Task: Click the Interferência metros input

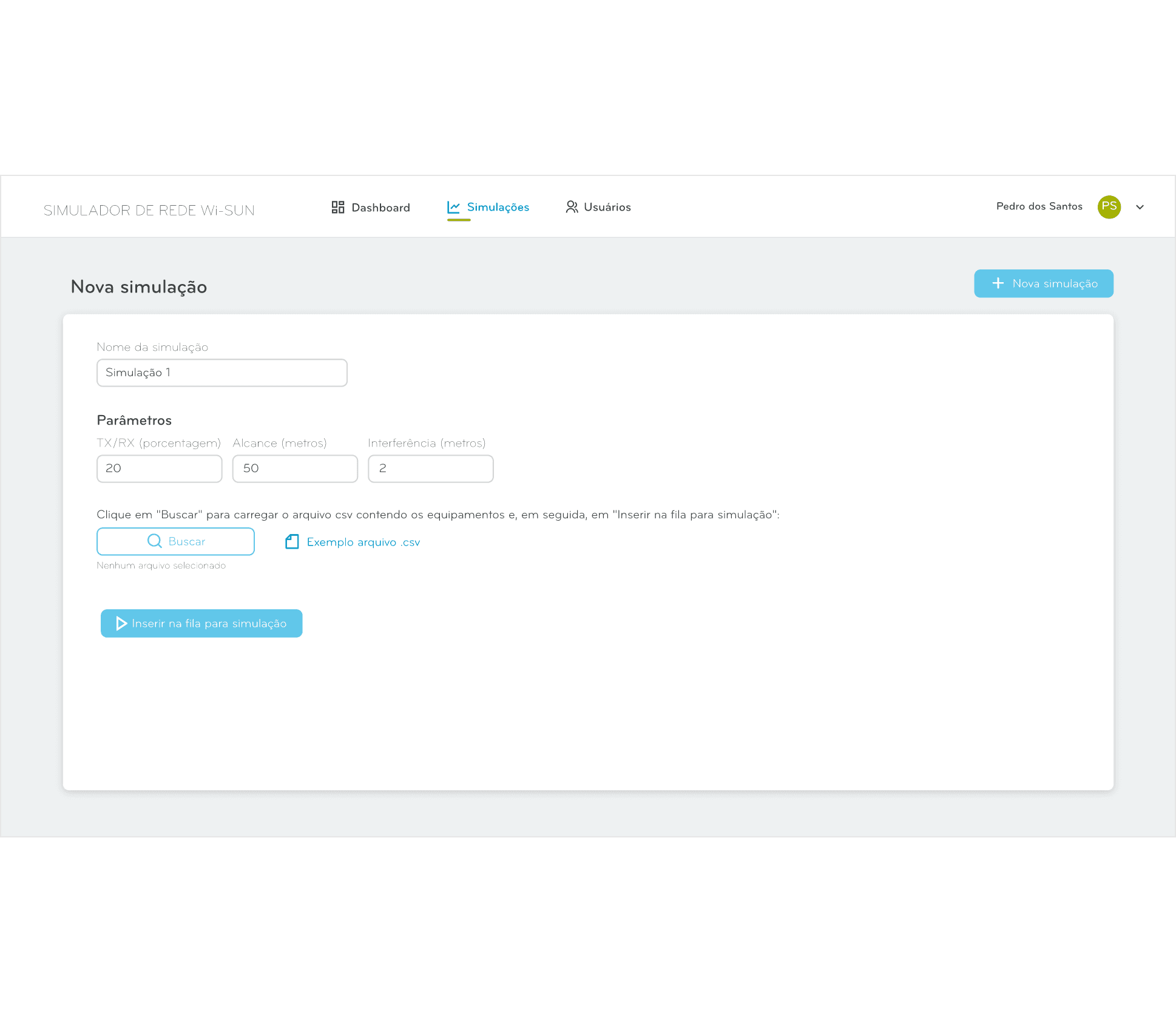Action: click(430, 468)
